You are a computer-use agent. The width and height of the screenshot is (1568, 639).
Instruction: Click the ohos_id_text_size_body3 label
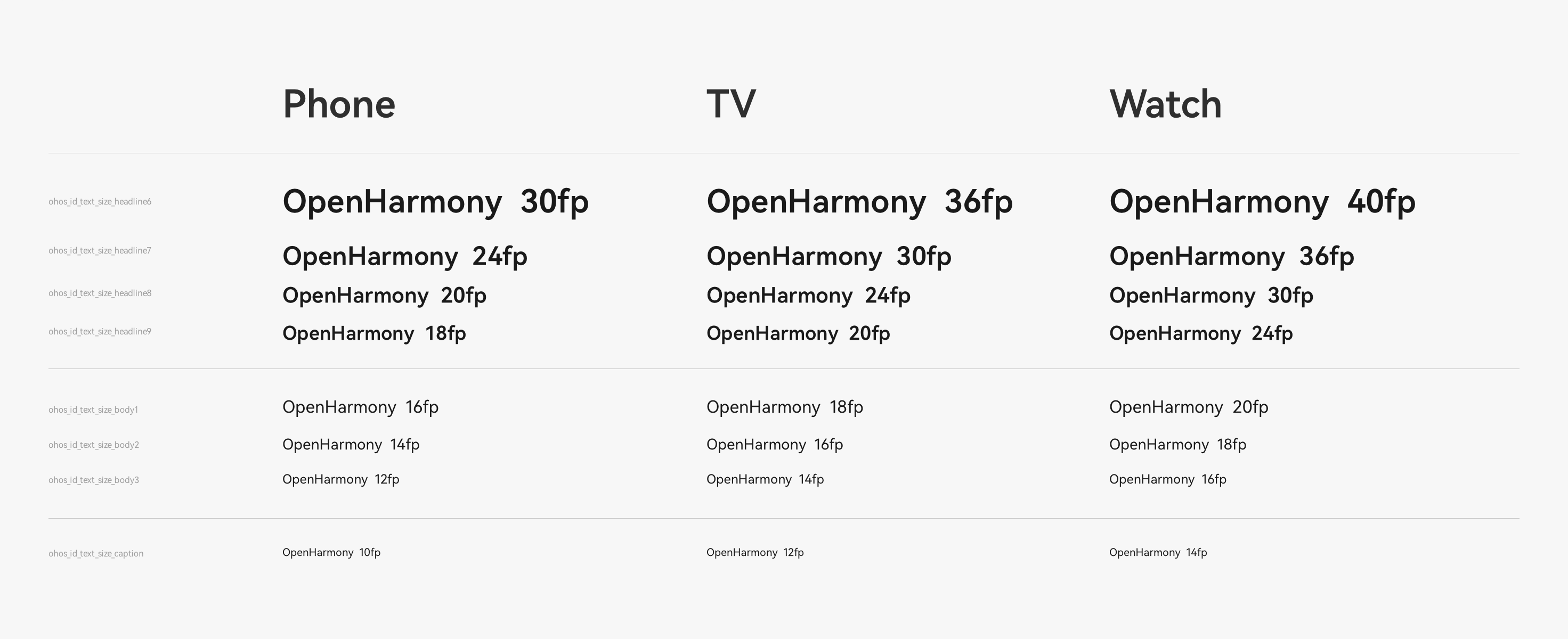click(x=94, y=480)
